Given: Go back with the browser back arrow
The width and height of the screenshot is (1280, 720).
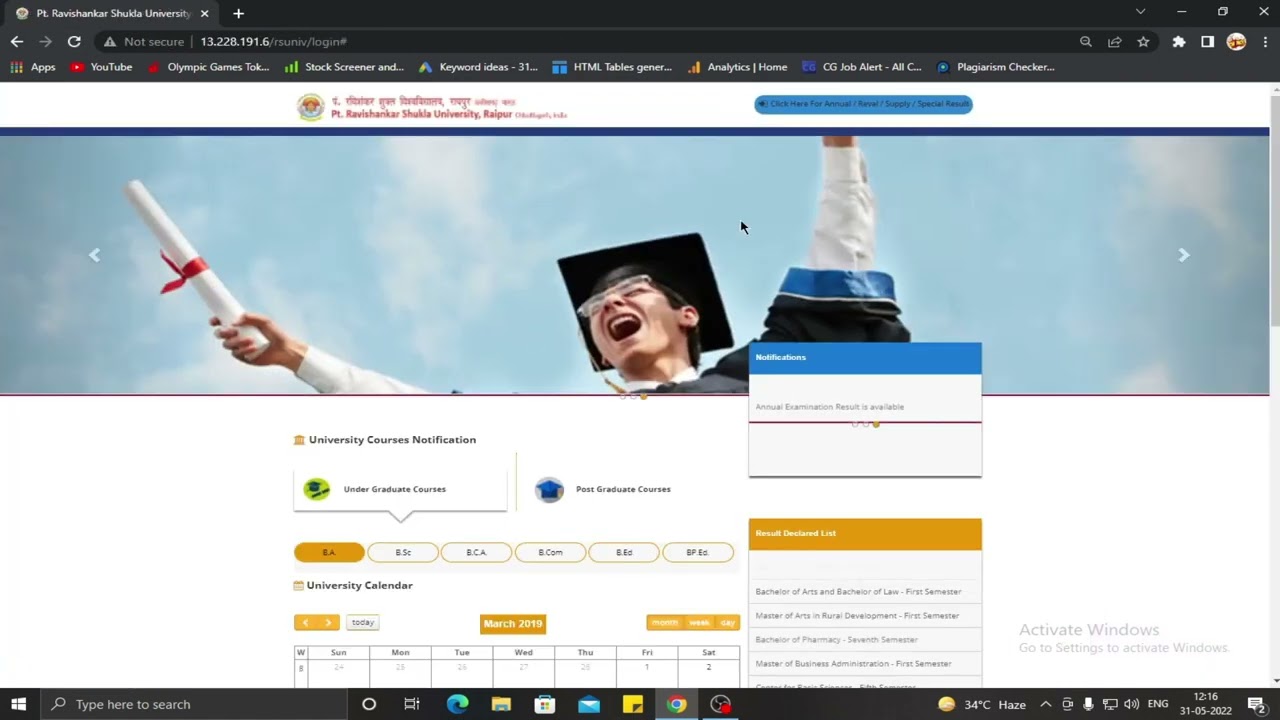Looking at the screenshot, I should coord(16,42).
